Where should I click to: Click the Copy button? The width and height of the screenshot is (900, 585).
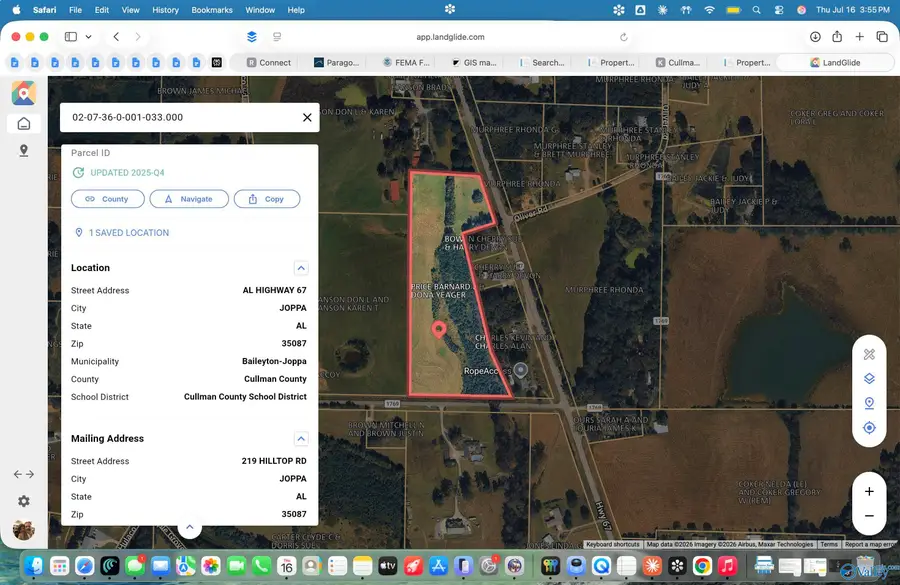(267, 199)
